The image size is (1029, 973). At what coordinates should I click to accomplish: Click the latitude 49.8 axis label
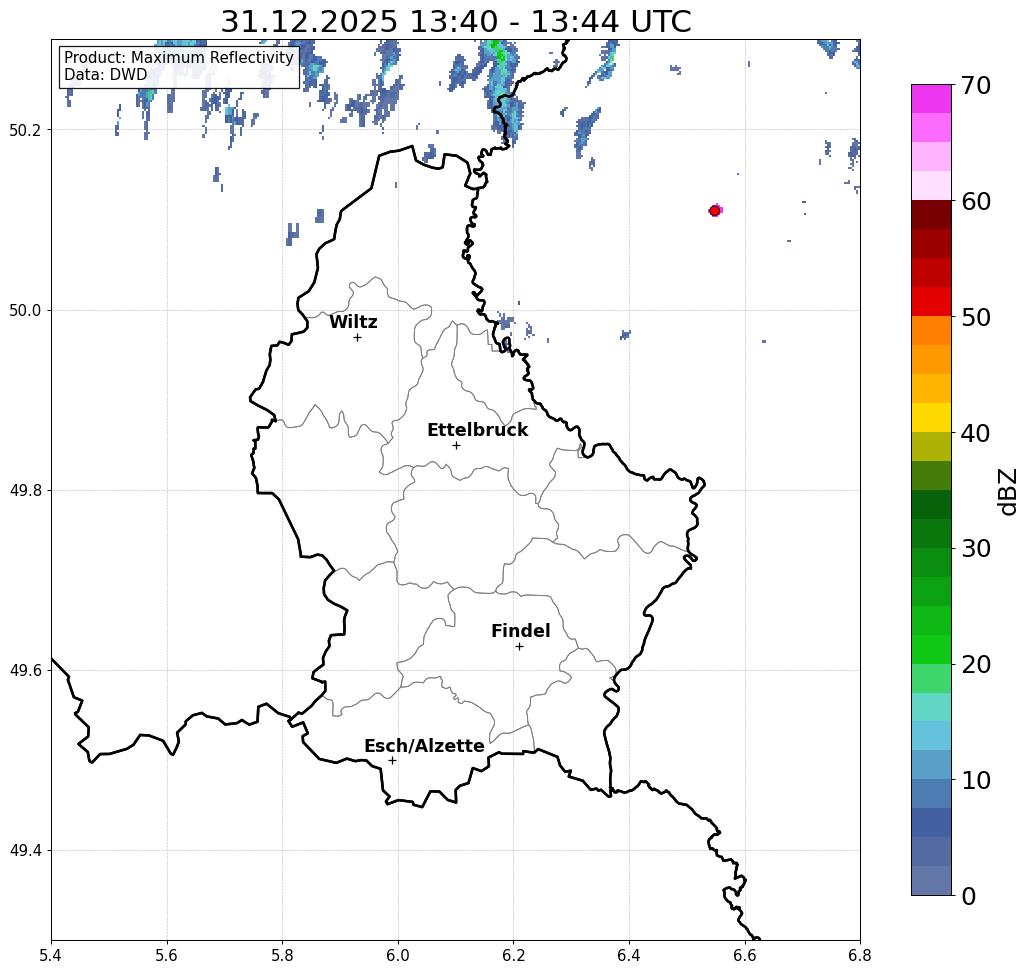tap(25, 490)
